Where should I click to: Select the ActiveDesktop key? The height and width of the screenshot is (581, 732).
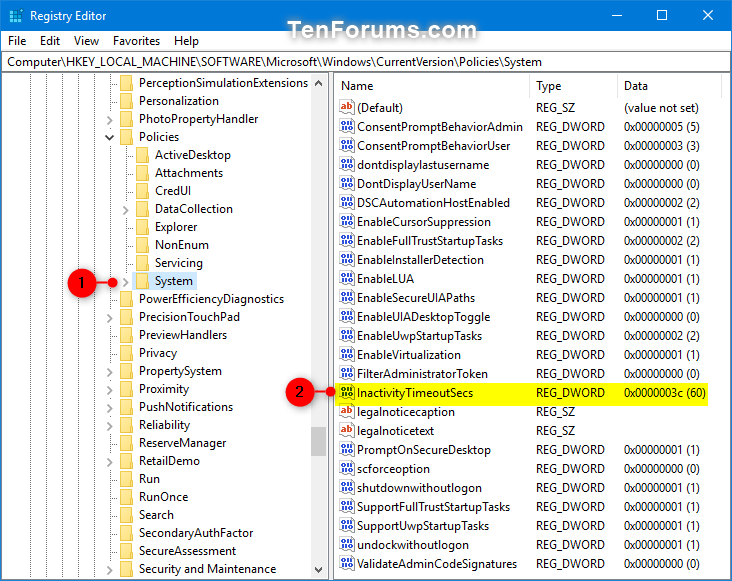193,155
